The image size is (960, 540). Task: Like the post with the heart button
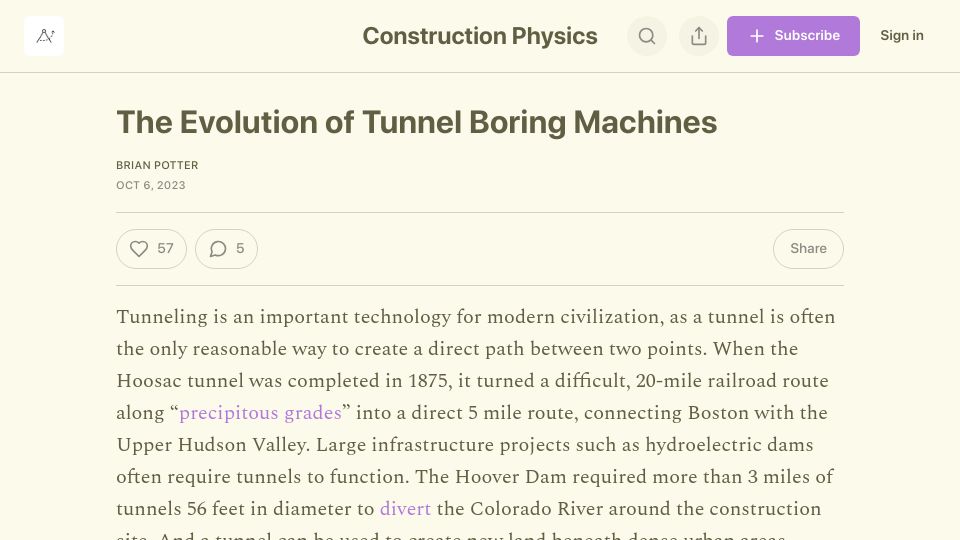click(151, 249)
